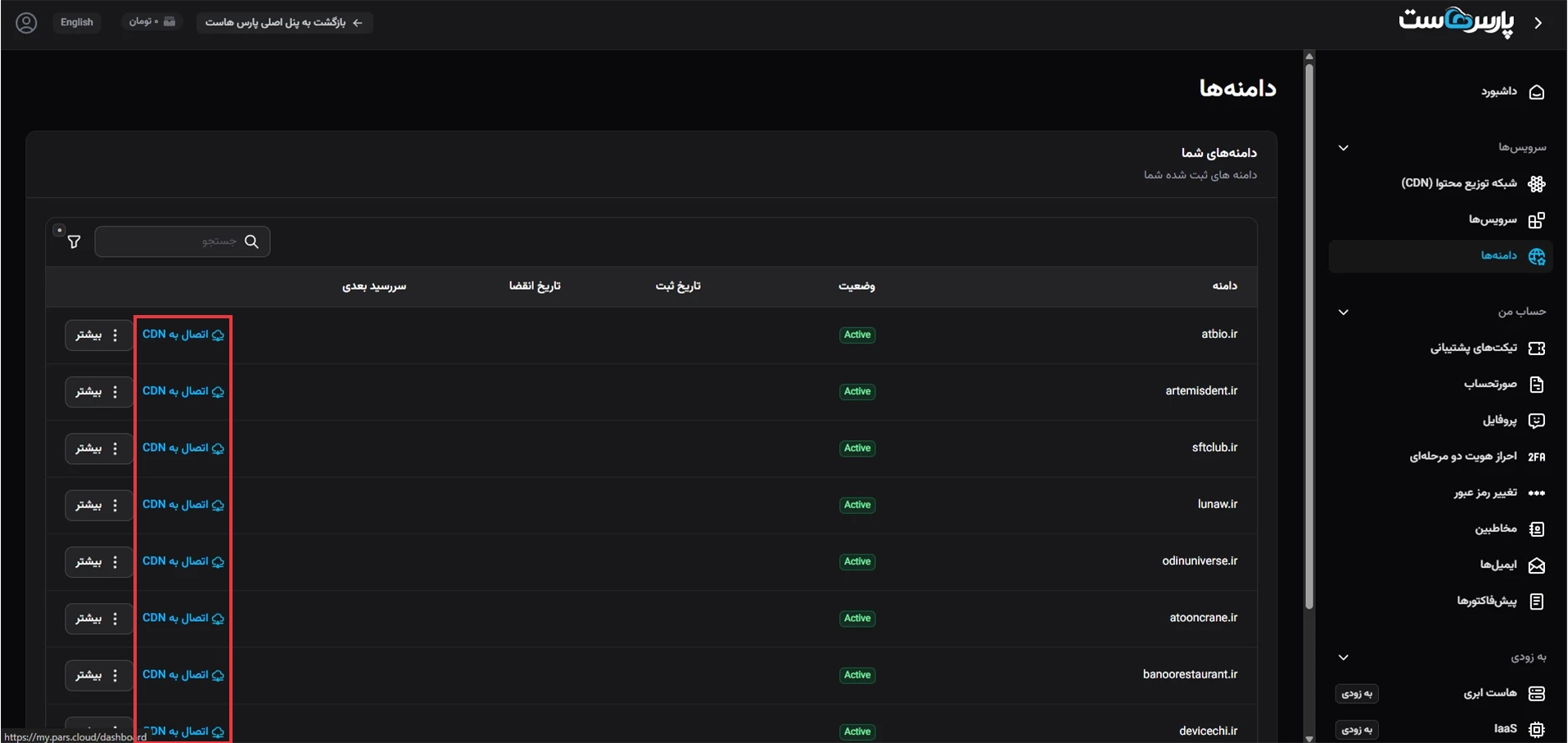Screen dimensions: 1568x743
Task: Open بیشتر menu for atooncrane.ir
Action: coord(99,619)
